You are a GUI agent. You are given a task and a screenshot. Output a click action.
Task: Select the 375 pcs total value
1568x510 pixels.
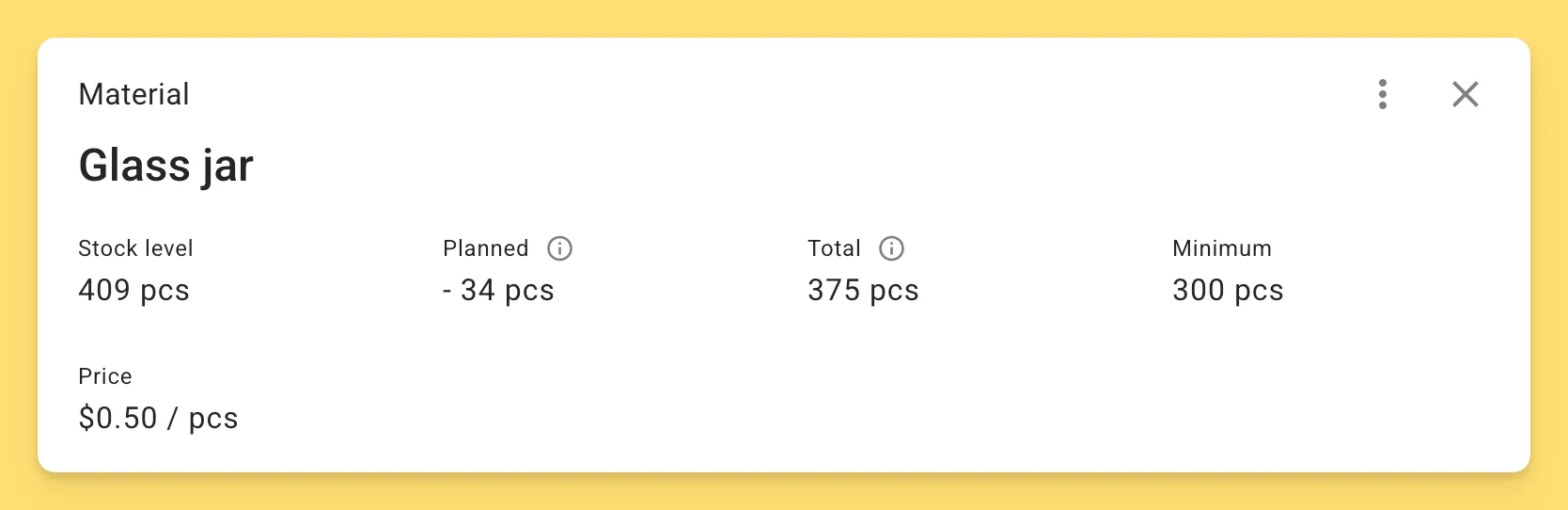point(863,290)
